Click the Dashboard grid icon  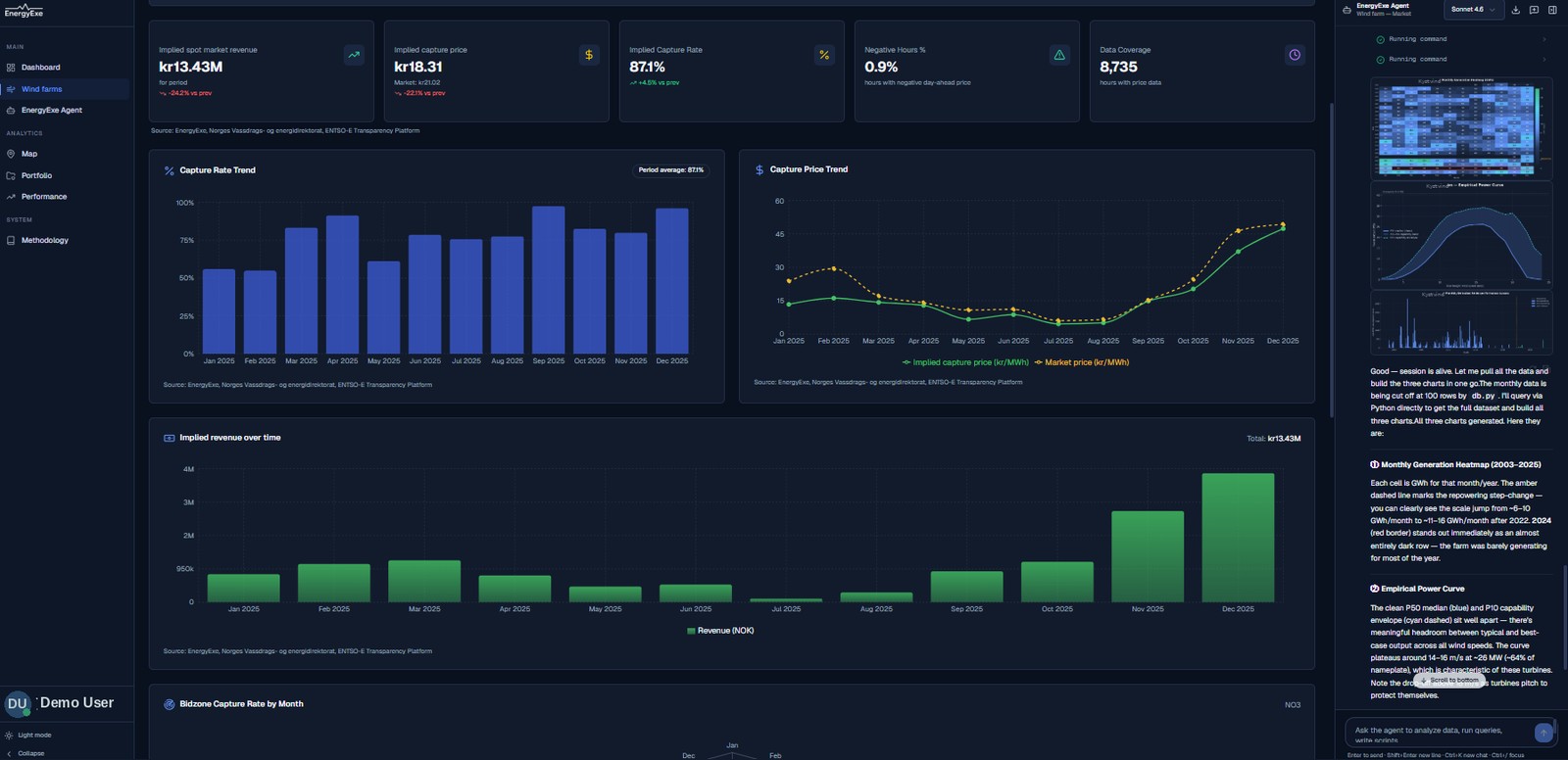11,68
